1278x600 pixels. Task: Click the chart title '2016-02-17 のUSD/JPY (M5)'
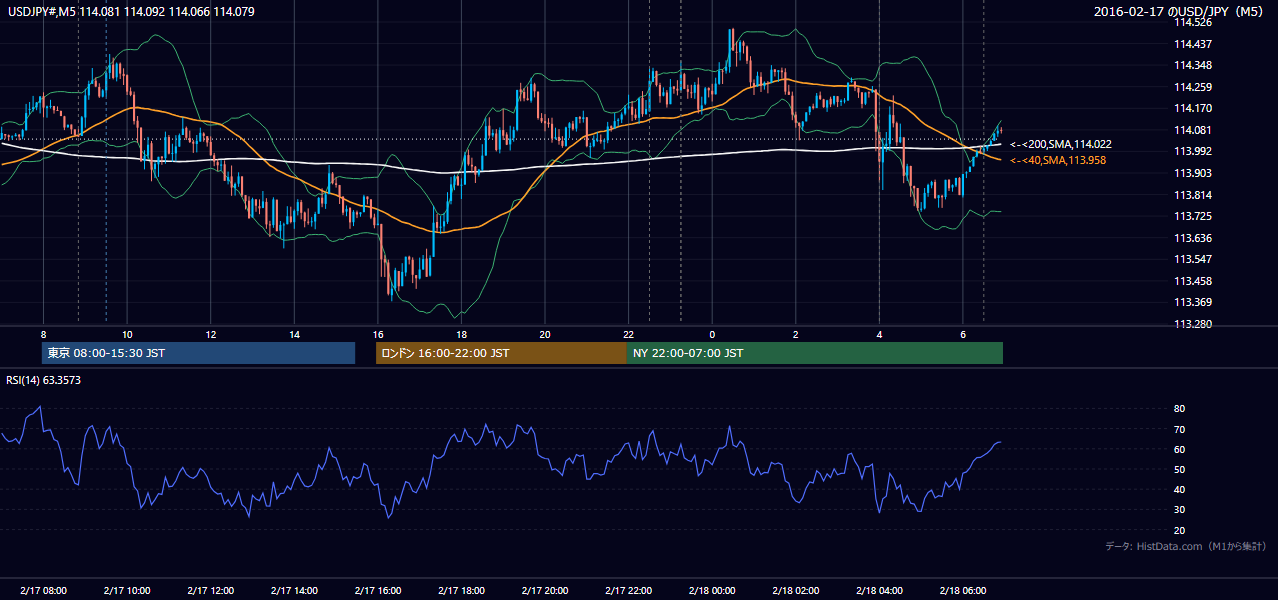pos(1180,12)
